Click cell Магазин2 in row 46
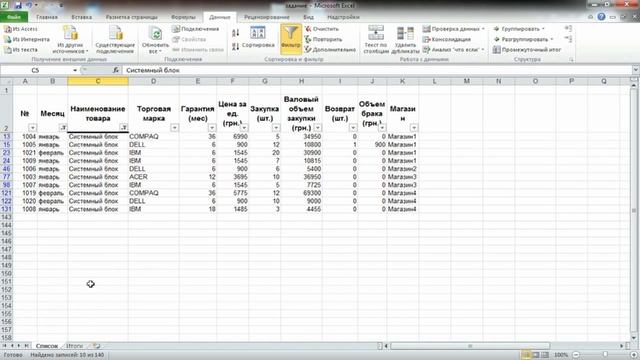 tap(402, 169)
